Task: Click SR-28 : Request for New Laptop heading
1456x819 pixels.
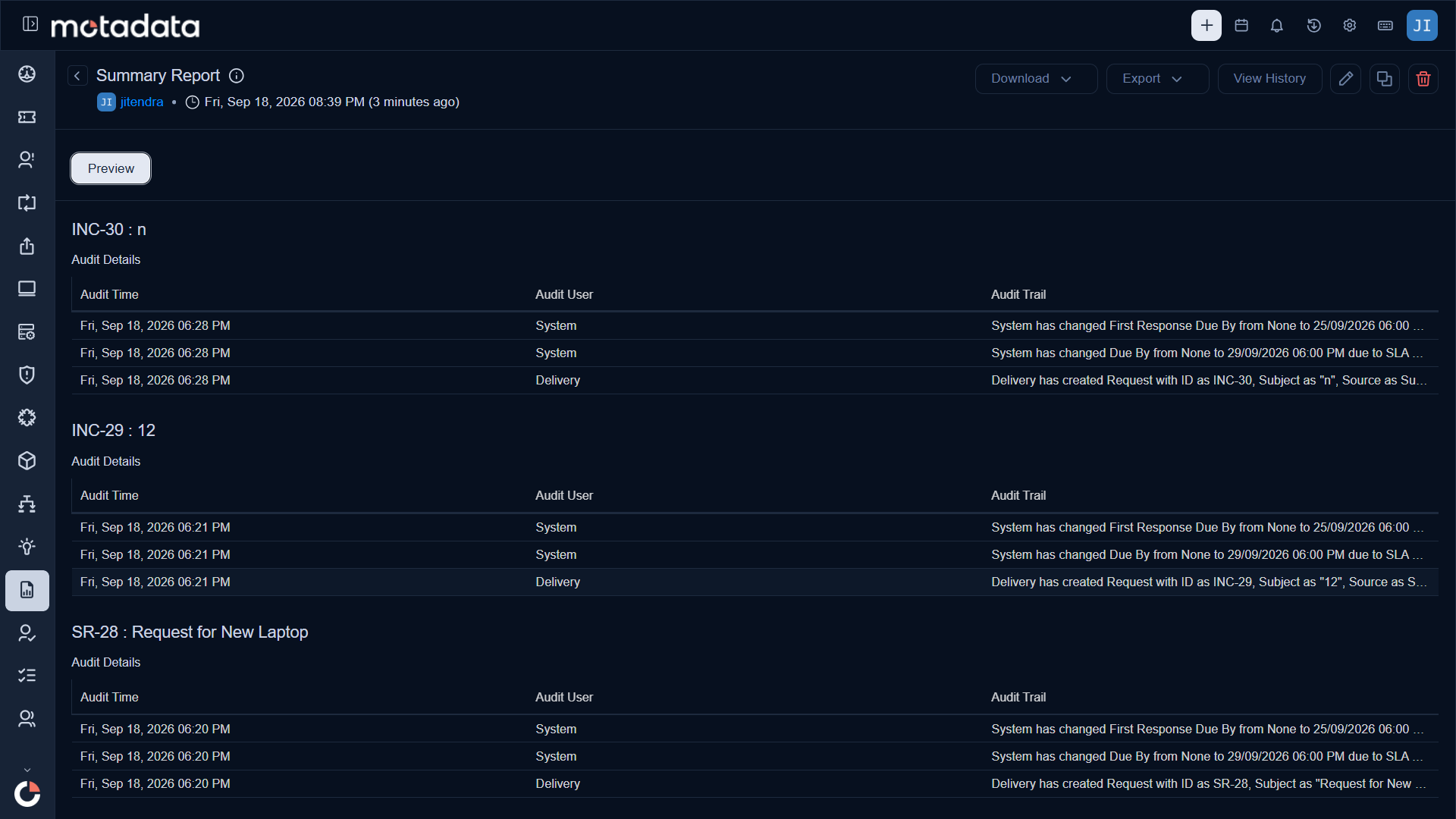Action: click(190, 632)
